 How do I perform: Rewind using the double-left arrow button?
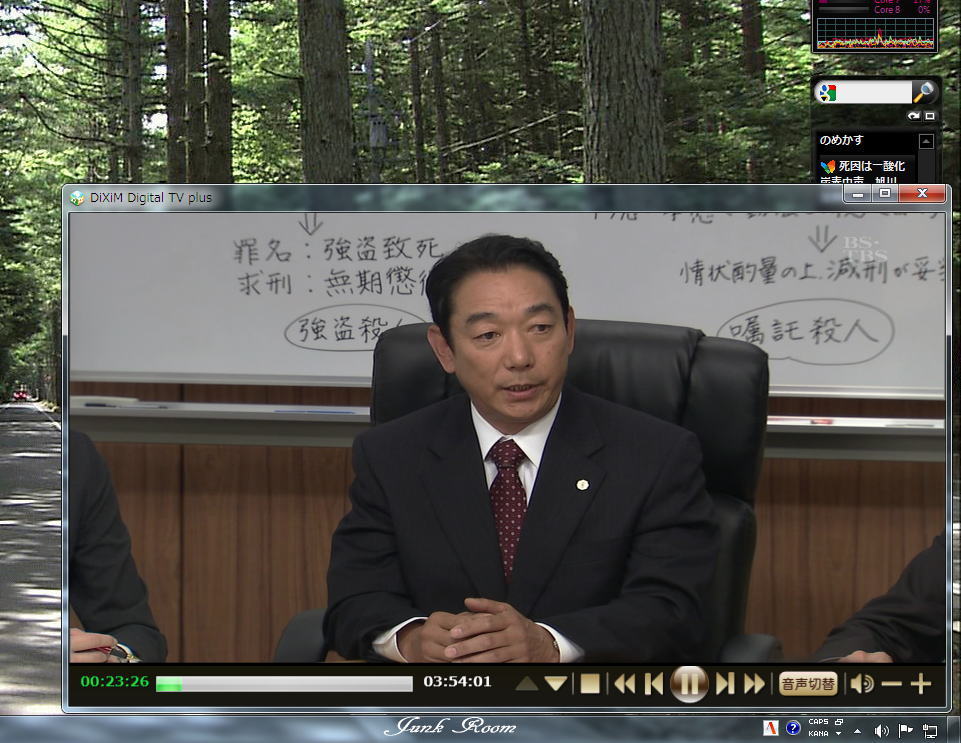(x=625, y=684)
